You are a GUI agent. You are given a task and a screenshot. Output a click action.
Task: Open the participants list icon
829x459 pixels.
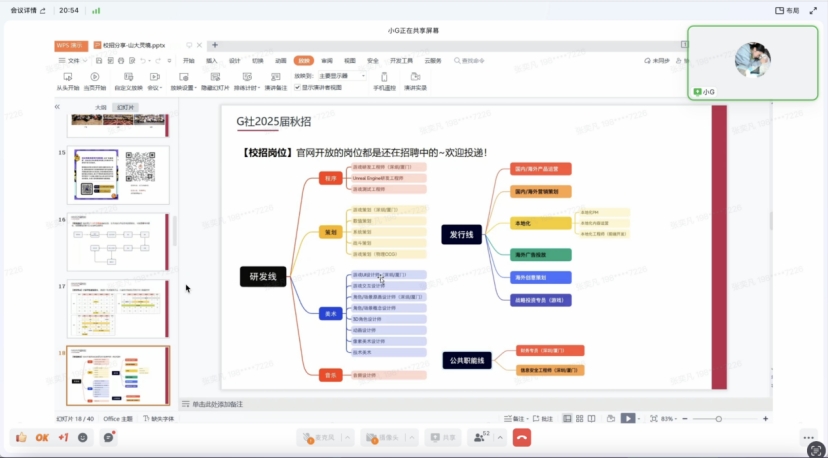482,438
